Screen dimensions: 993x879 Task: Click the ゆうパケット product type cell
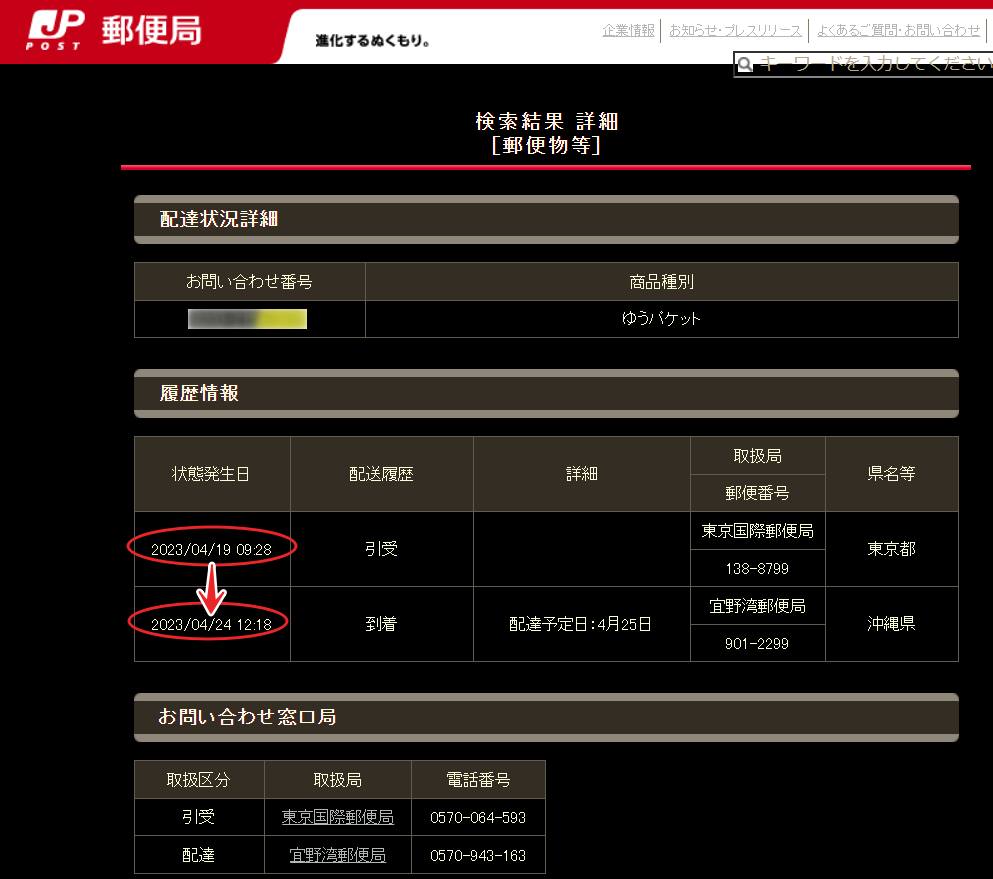click(661, 319)
